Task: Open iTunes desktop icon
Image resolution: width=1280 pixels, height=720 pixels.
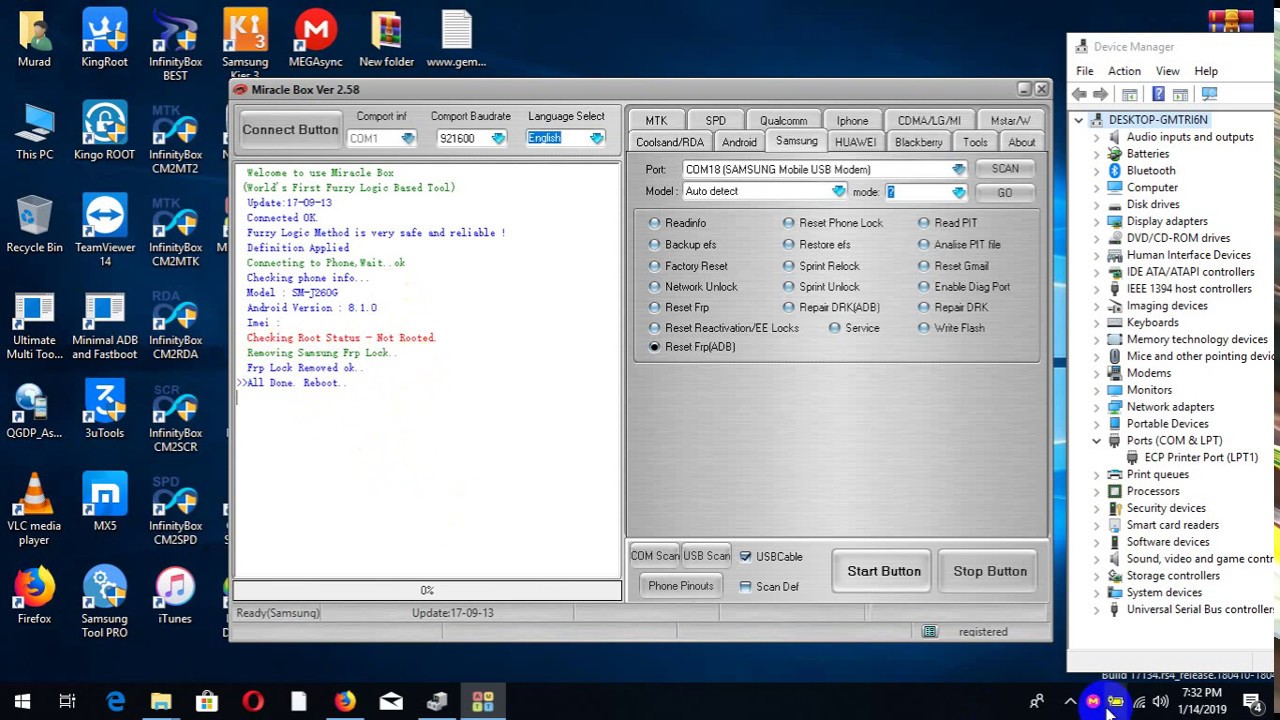Action: pos(175,596)
